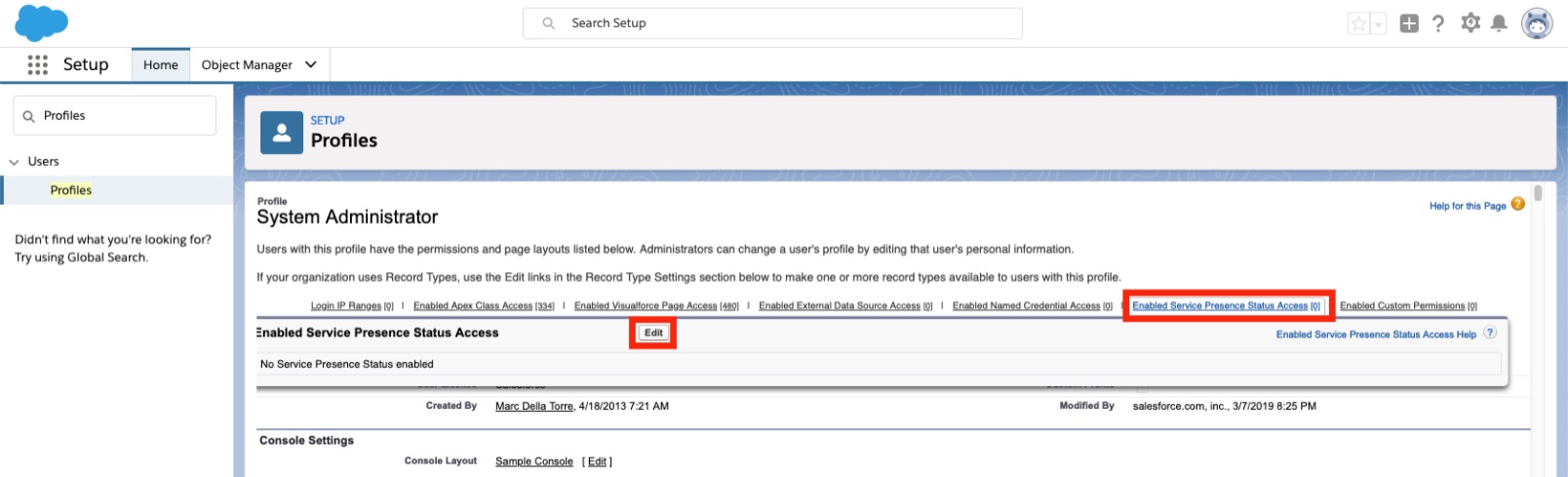Open Marc Della Torre user link
Image resolution: width=1568 pixels, height=477 pixels.
pyautogui.click(x=534, y=406)
